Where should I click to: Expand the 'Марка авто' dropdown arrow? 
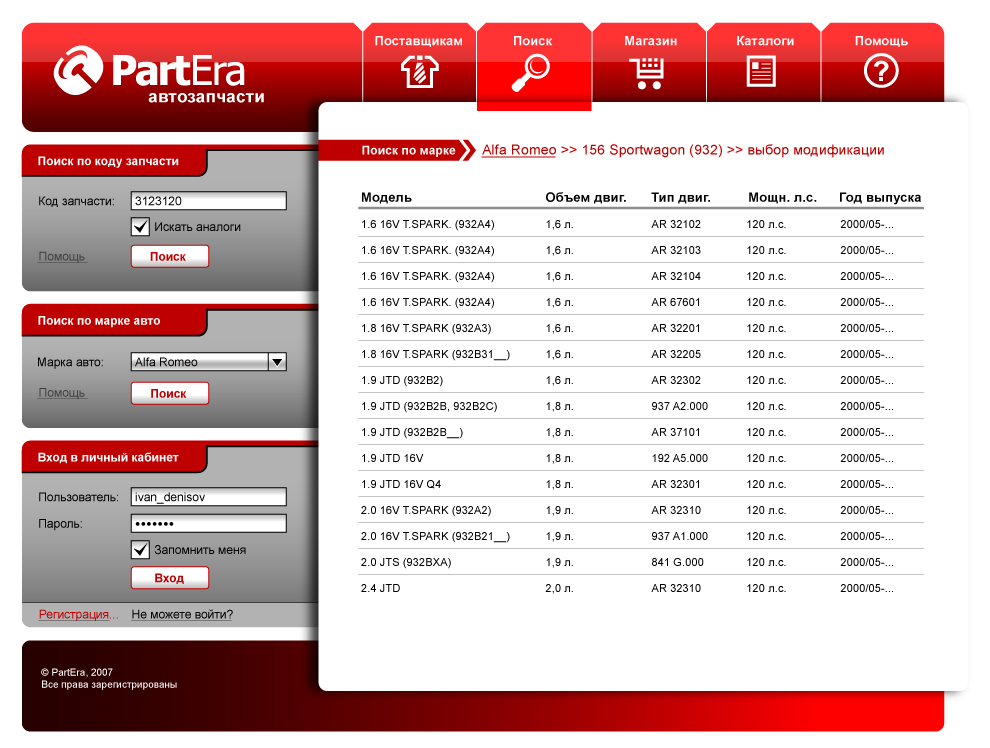tap(277, 362)
